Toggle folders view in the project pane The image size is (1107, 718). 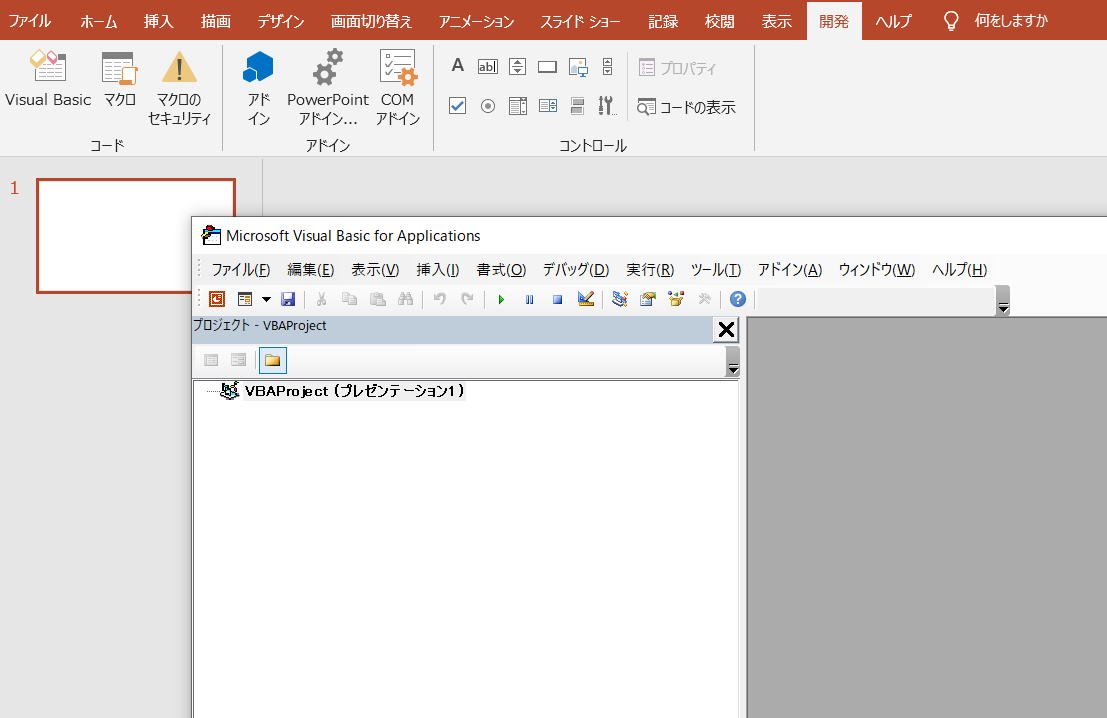point(272,360)
